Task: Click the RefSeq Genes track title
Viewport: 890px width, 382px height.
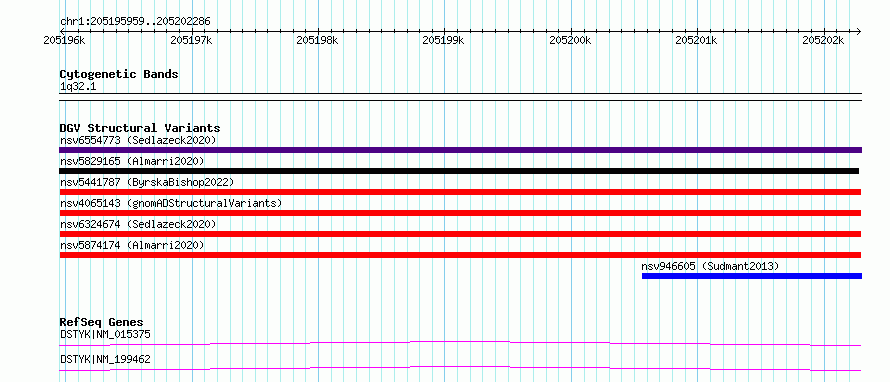Action: [x=102, y=322]
